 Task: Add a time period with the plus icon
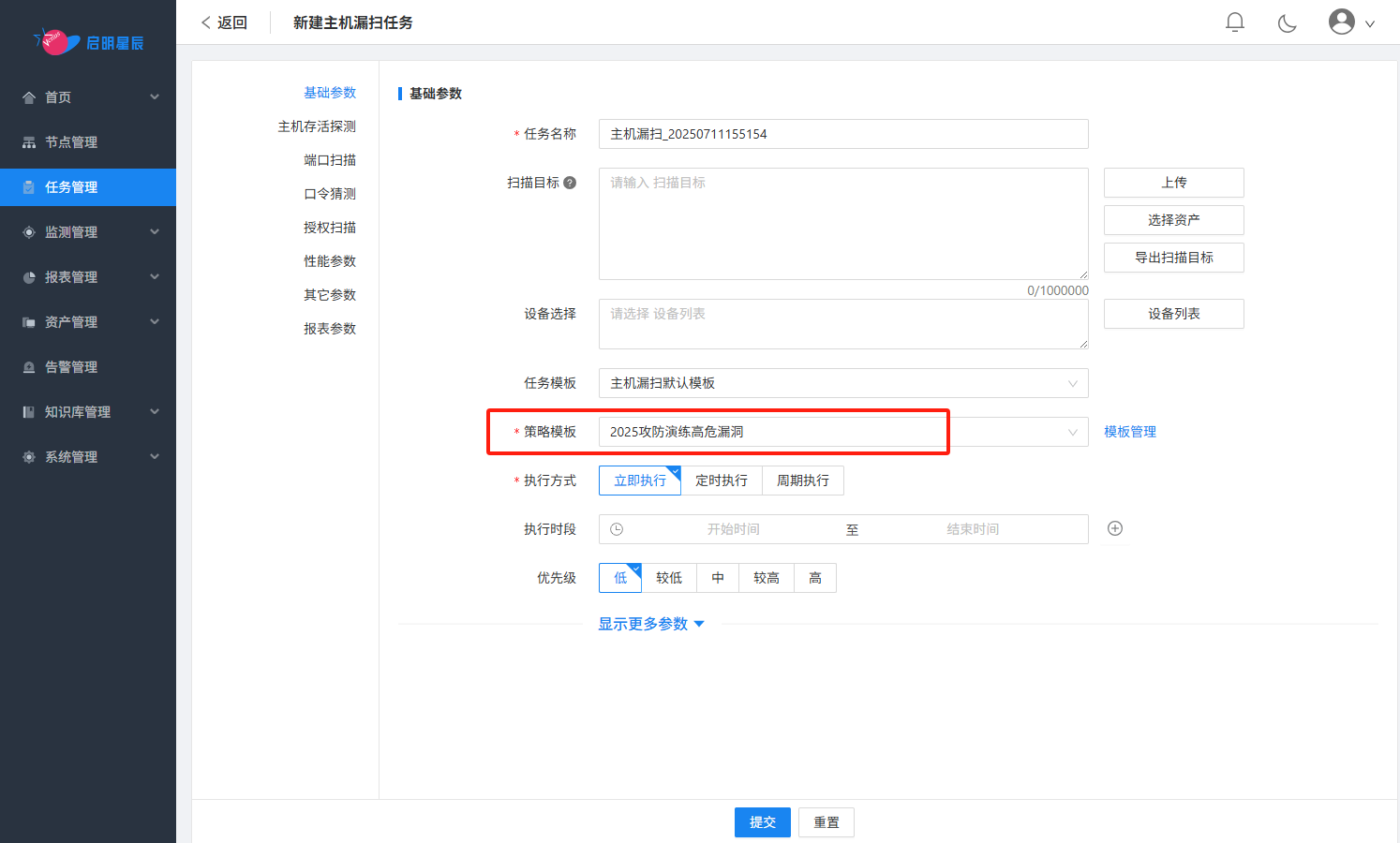click(x=1115, y=529)
